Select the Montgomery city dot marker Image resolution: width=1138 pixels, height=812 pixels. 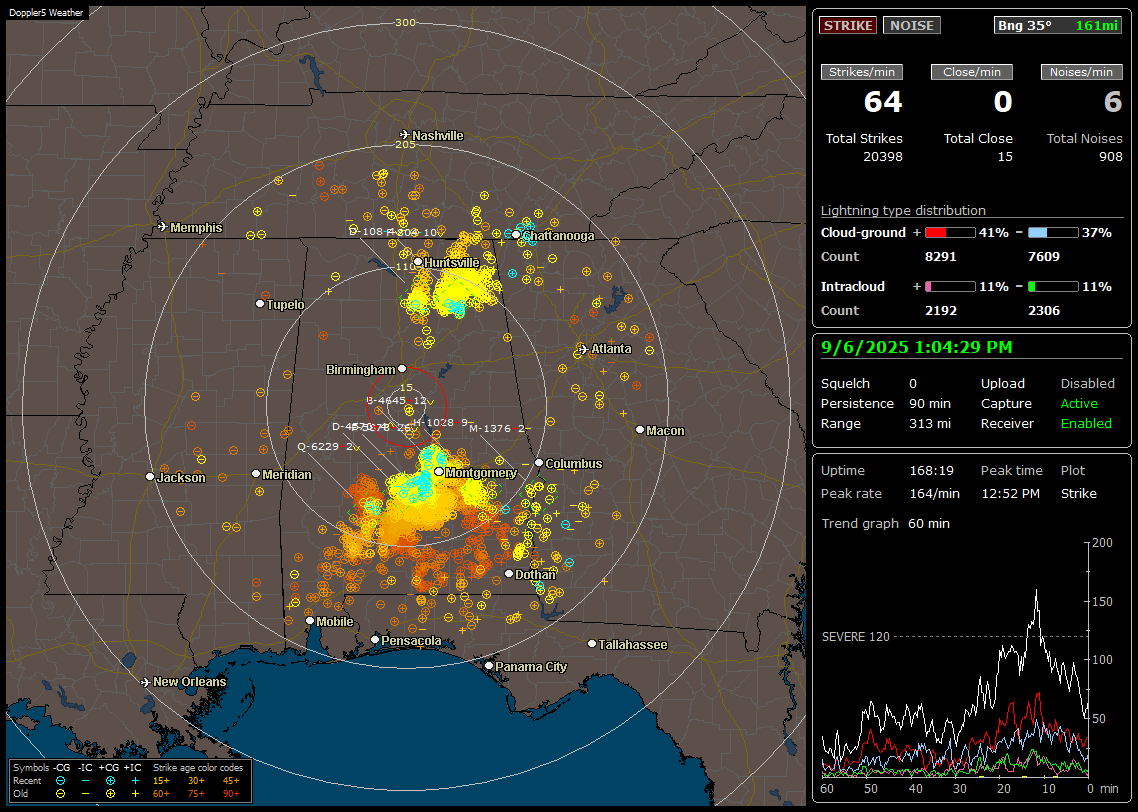coord(439,472)
